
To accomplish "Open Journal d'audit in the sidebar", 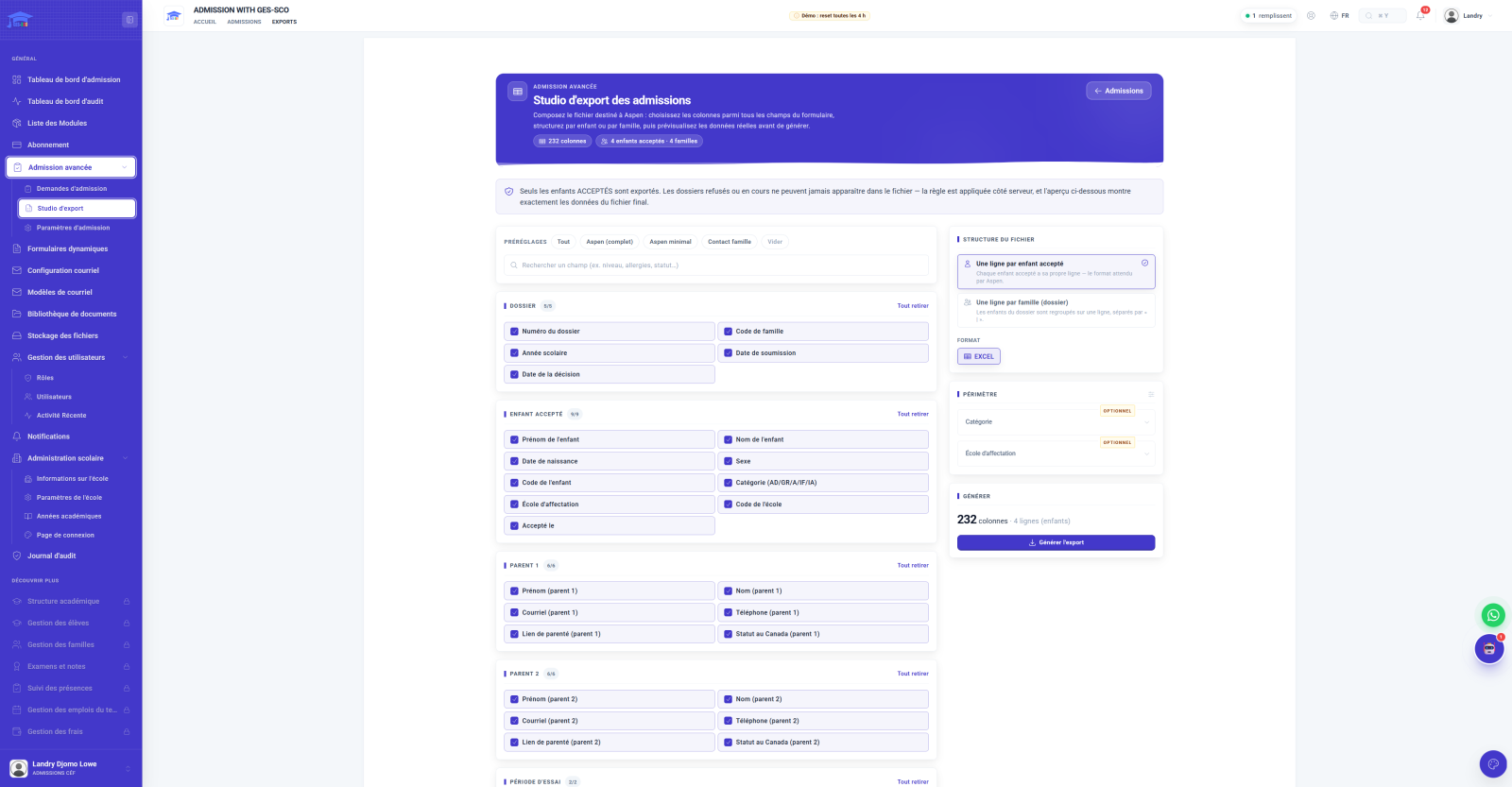I will [52, 556].
